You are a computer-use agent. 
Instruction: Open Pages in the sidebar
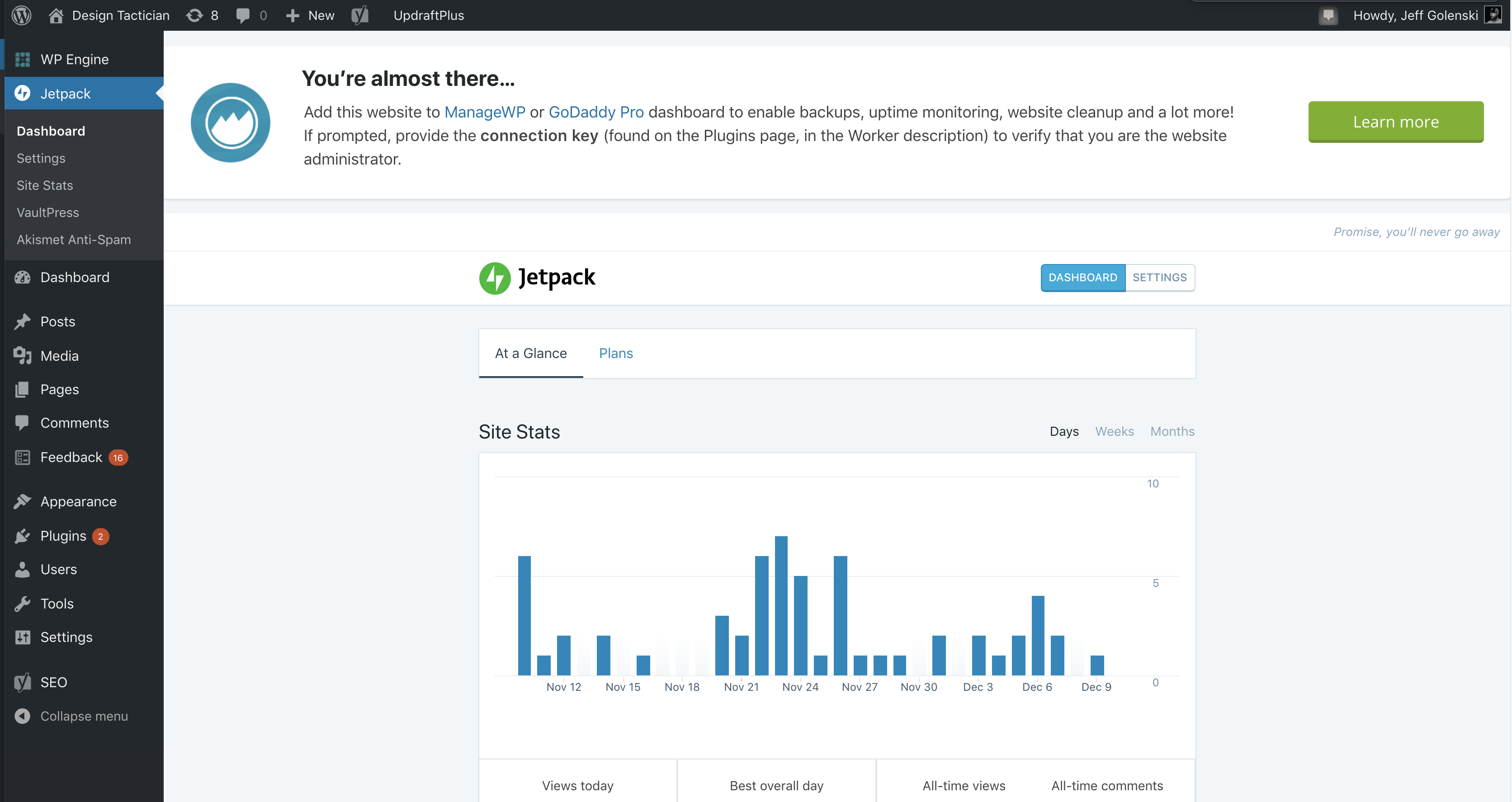pyautogui.click(x=59, y=390)
